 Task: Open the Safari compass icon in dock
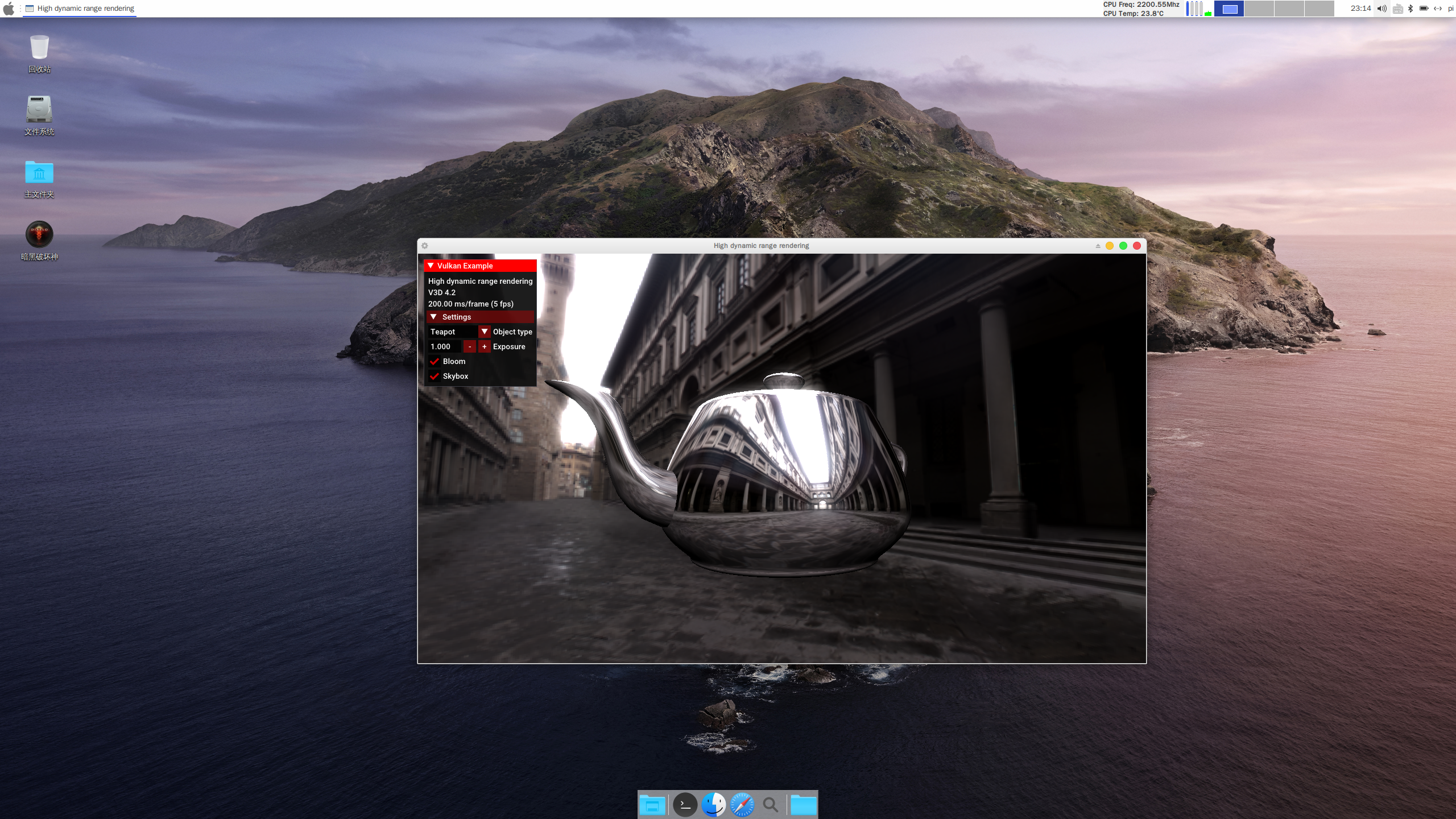point(742,805)
